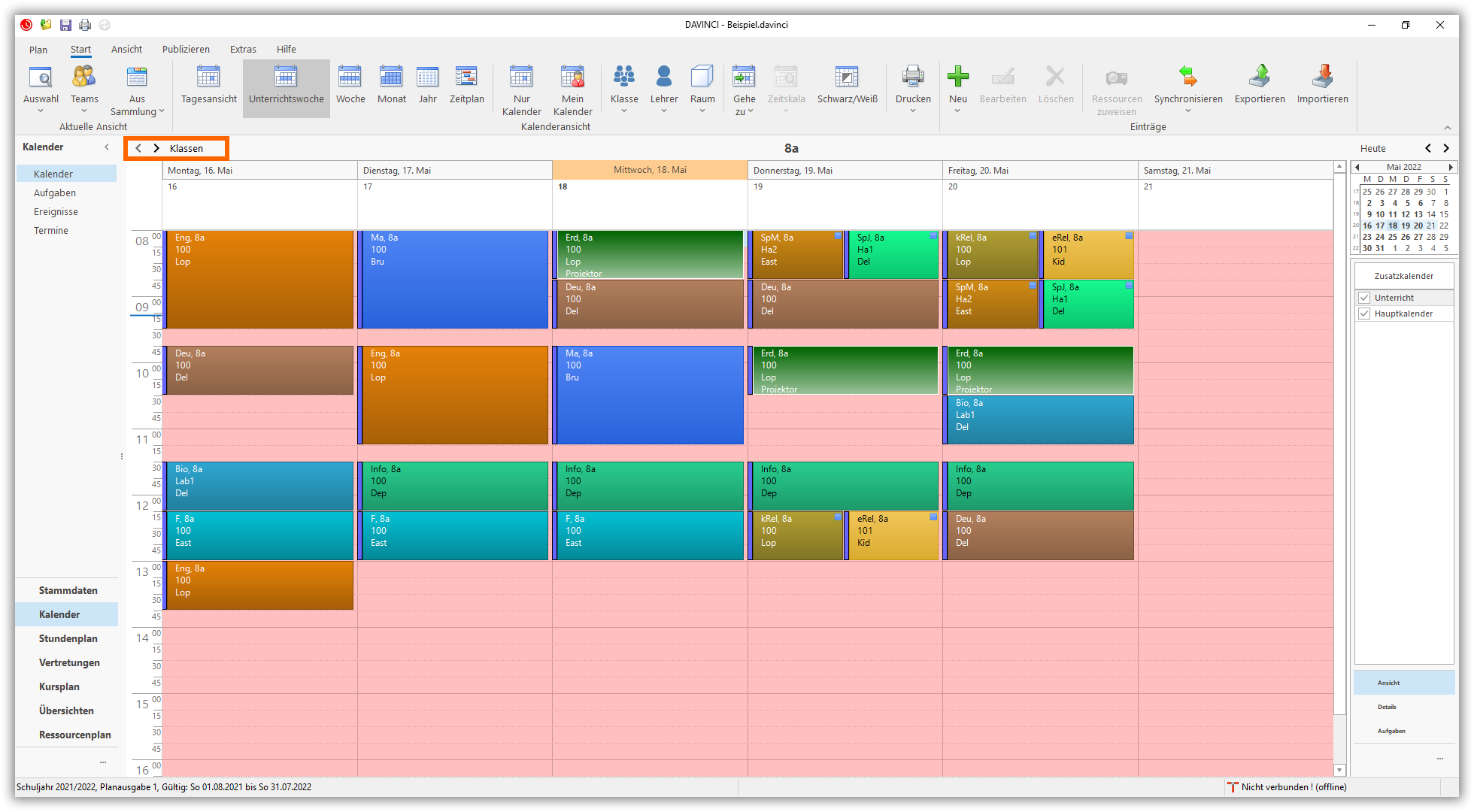Select Aufgaben in Kalender sidebar

coord(54,192)
